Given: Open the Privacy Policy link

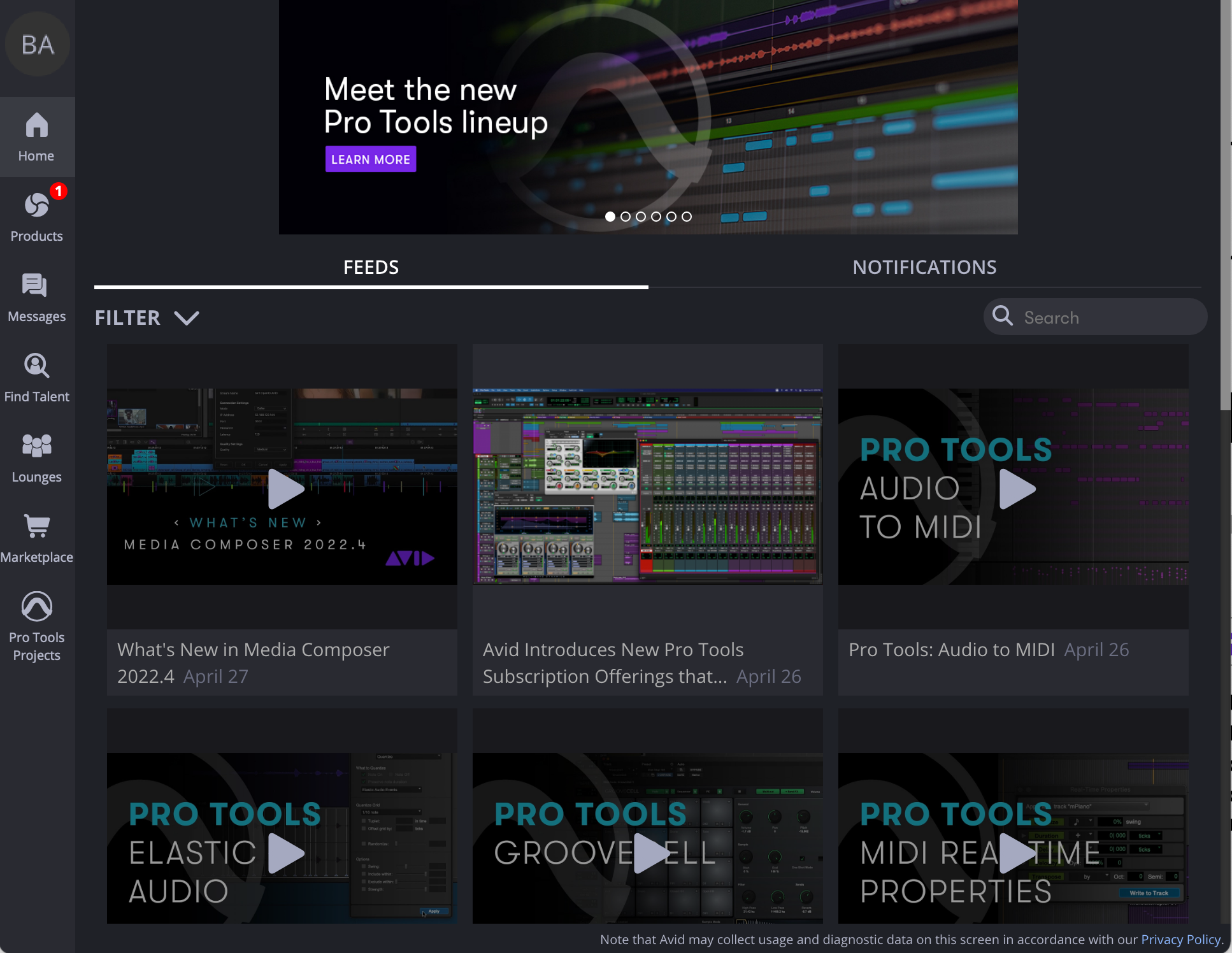Looking at the screenshot, I should tap(1180, 940).
